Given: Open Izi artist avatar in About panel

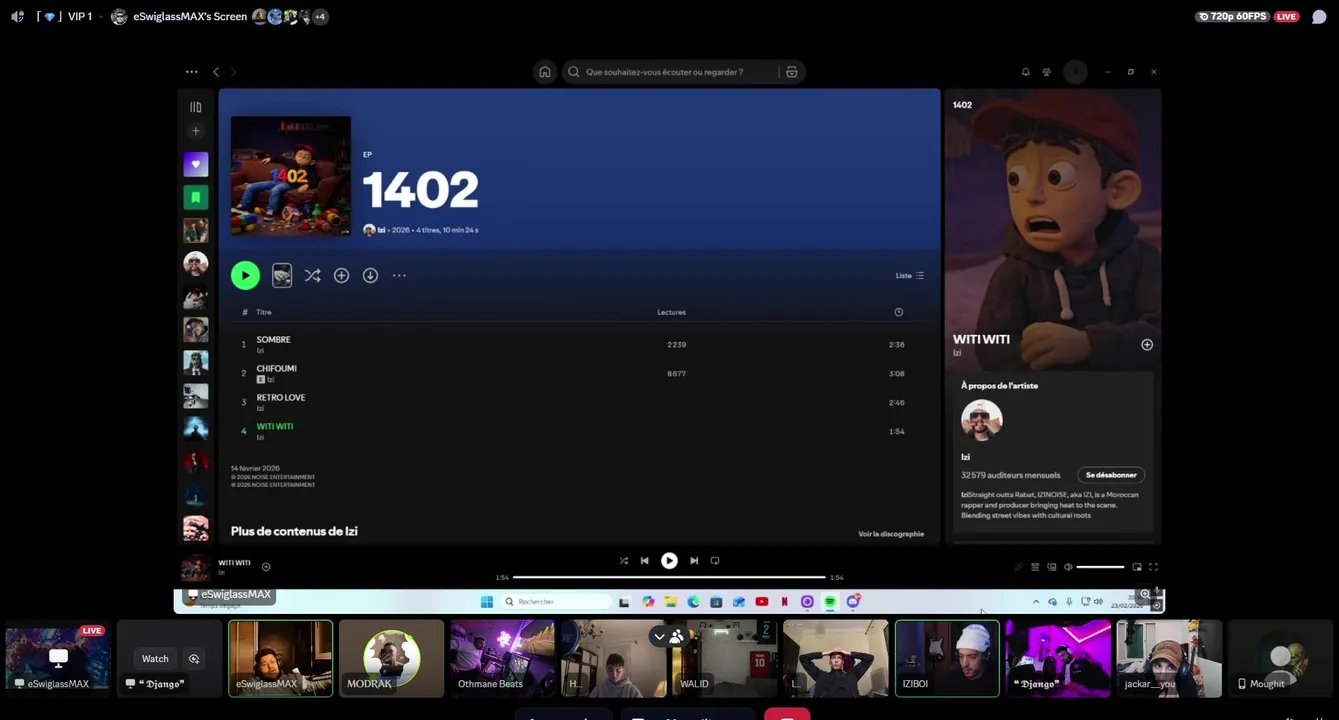Looking at the screenshot, I should tap(982, 420).
